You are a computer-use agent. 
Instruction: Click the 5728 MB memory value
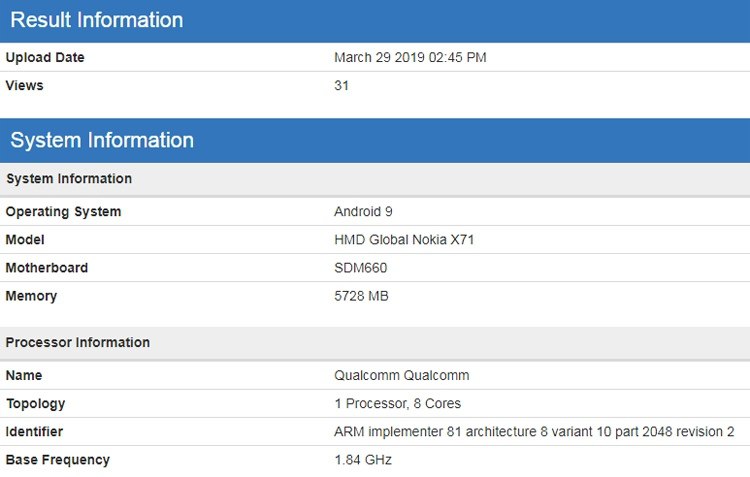(361, 296)
